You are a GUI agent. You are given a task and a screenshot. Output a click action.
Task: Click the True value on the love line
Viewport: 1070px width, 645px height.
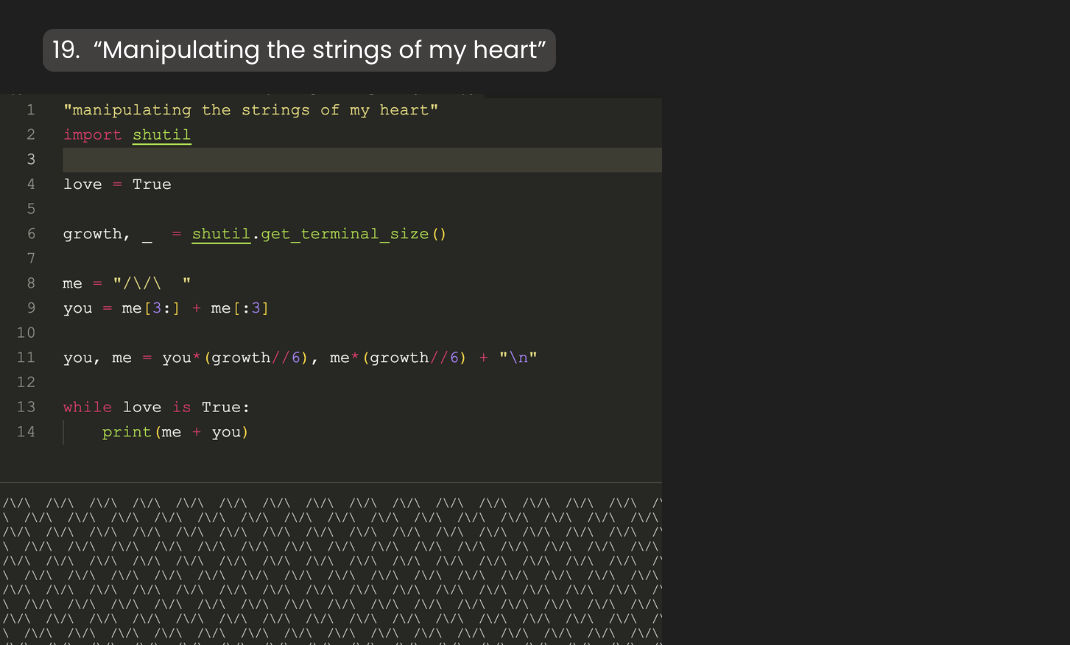pos(152,184)
